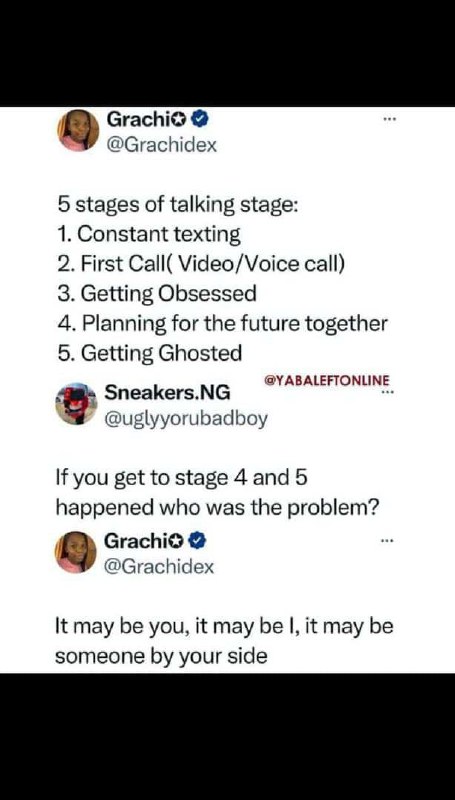Visit @Grachidex handle above 'It may be you'
This screenshot has width=455, height=800.
(159, 566)
